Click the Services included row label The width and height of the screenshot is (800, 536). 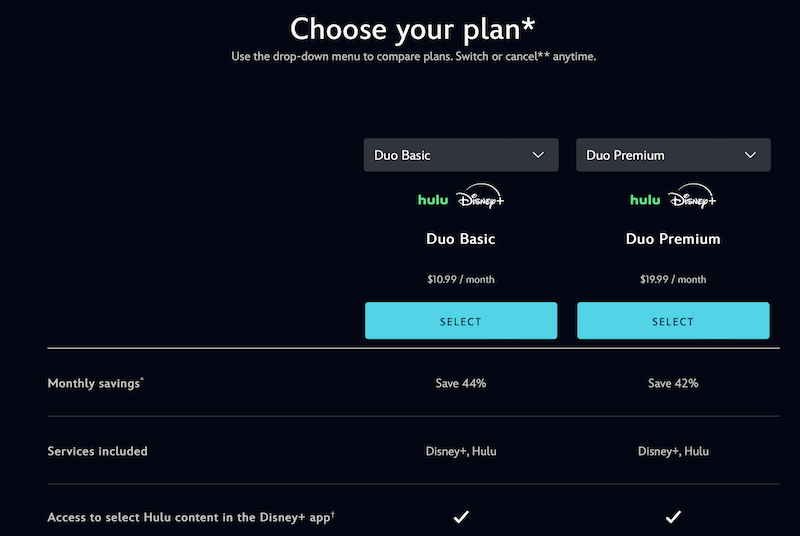(x=97, y=451)
